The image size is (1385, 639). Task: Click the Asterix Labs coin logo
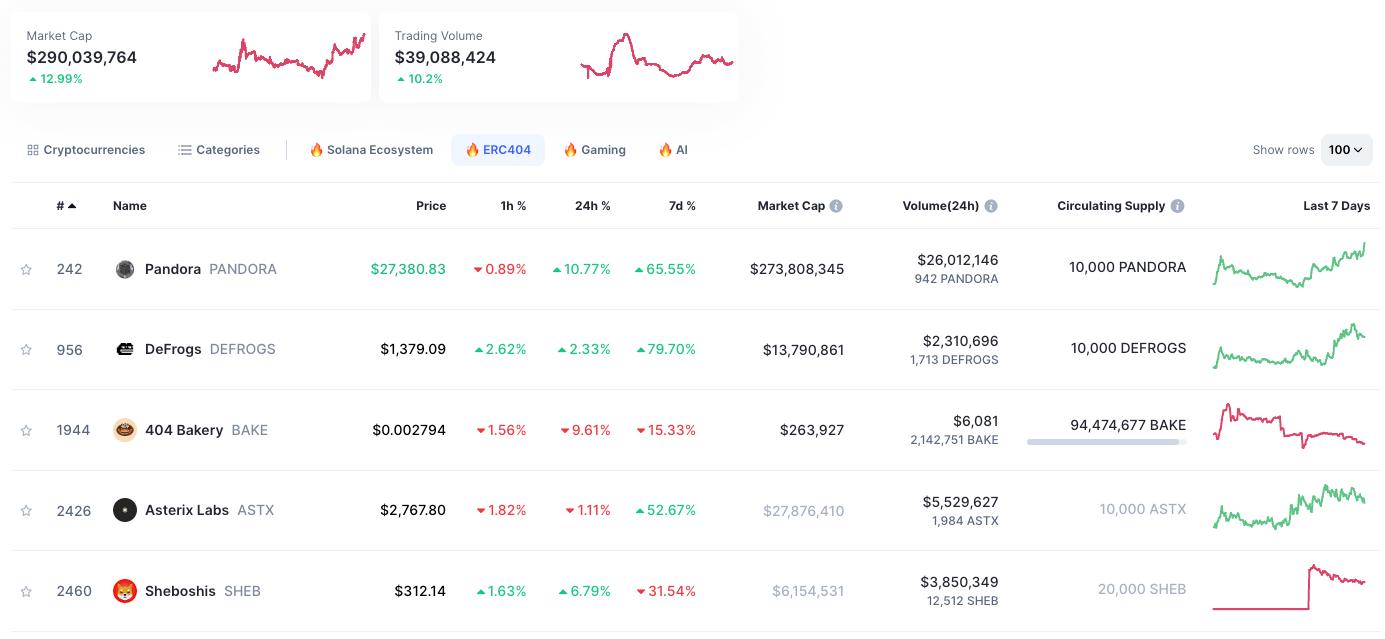click(x=125, y=510)
